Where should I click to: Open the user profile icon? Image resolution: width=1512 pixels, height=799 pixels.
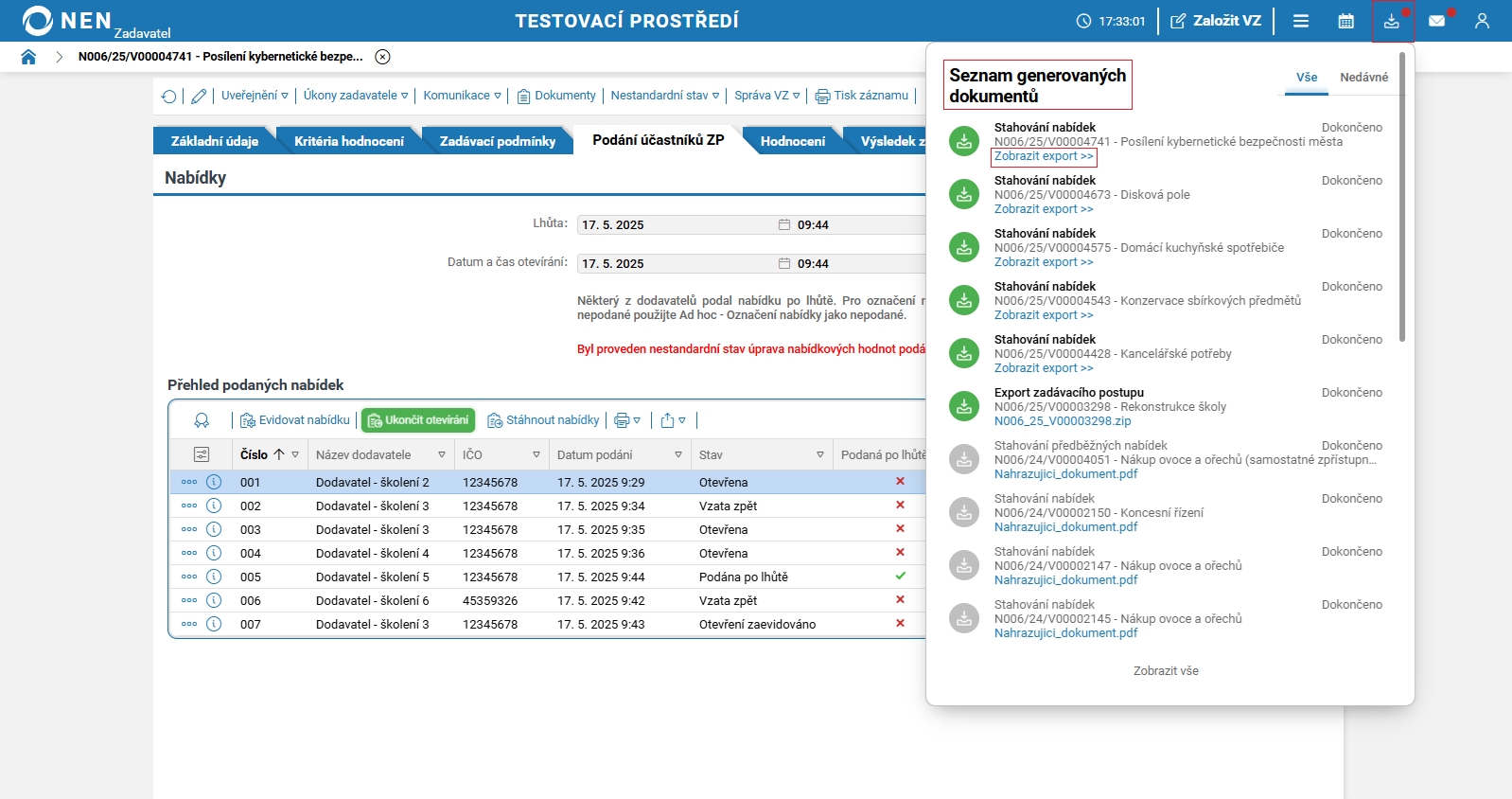pyautogui.click(x=1482, y=21)
